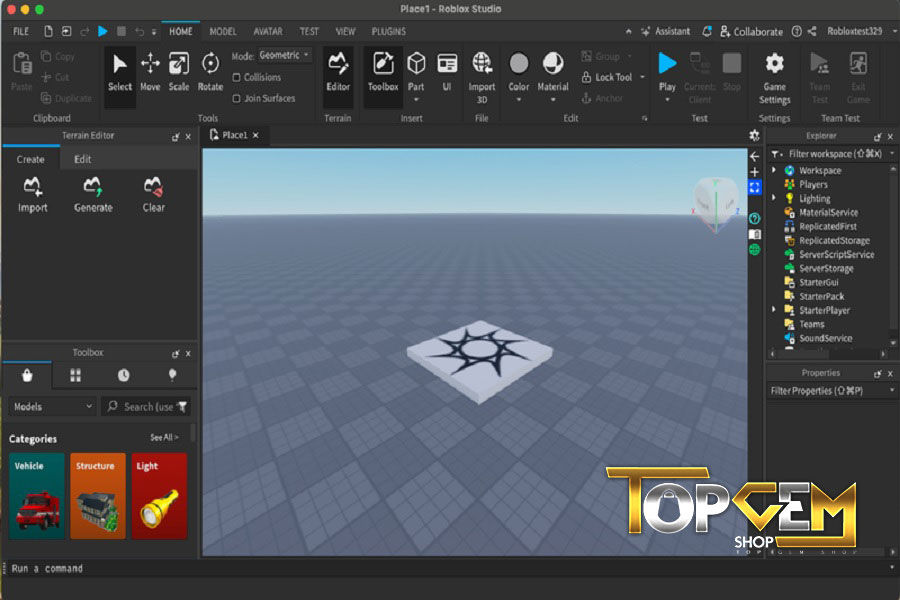Choose the Rotate tool
This screenshot has width=900, height=600.
click(210, 71)
